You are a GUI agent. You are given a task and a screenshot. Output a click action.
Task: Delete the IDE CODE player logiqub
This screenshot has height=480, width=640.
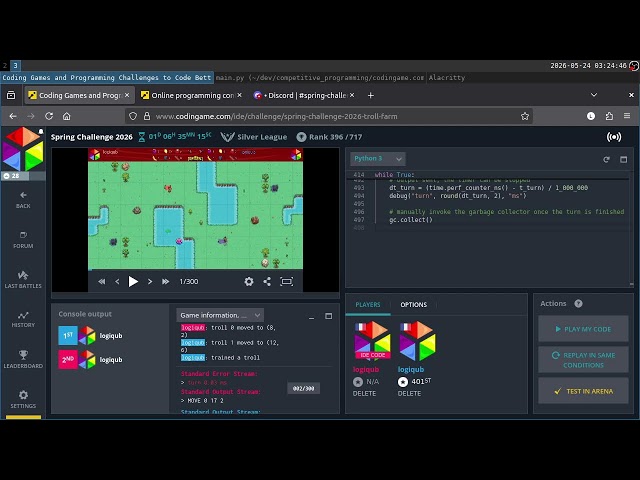click(364, 393)
